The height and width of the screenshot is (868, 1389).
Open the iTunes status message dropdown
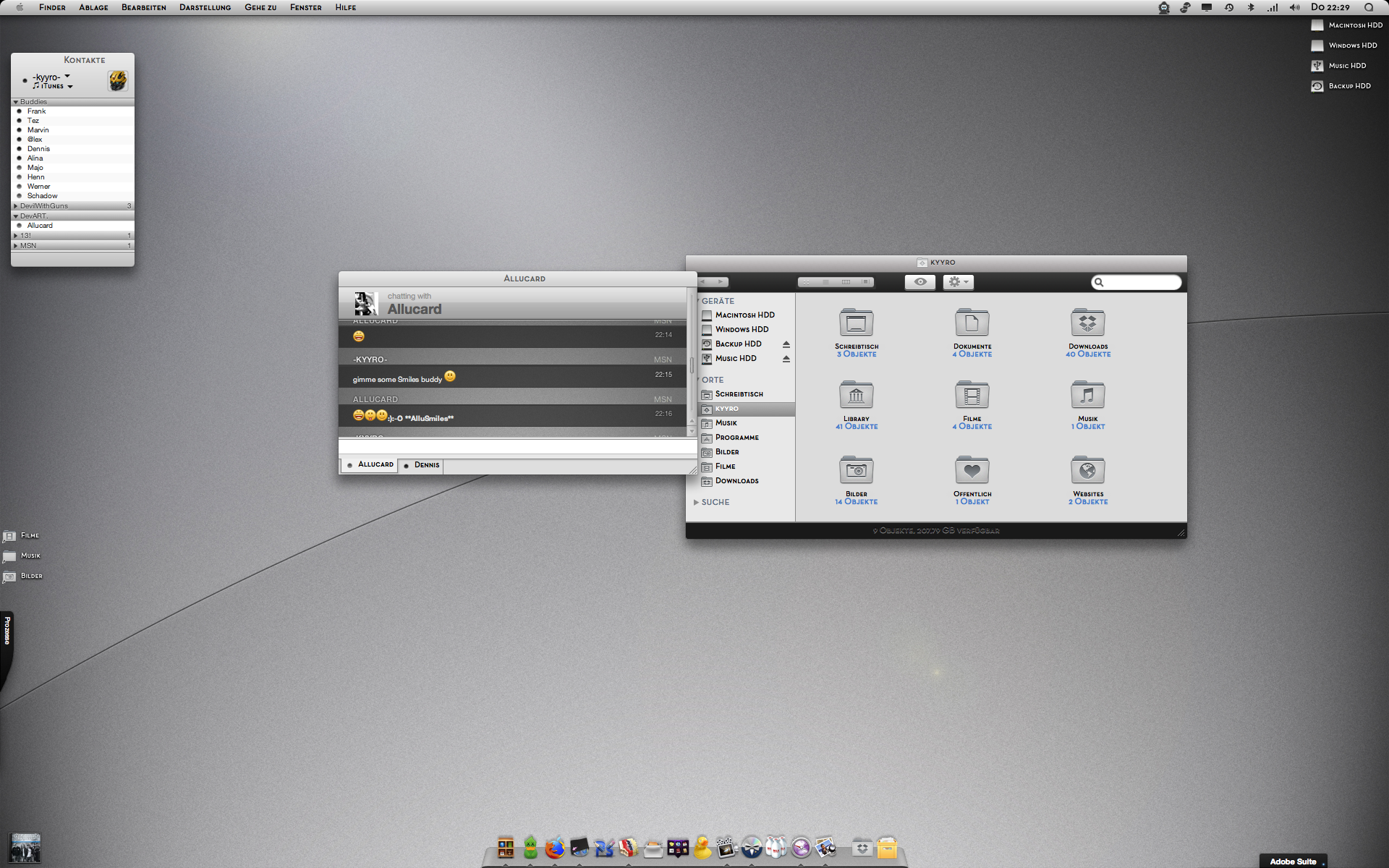click(70, 87)
